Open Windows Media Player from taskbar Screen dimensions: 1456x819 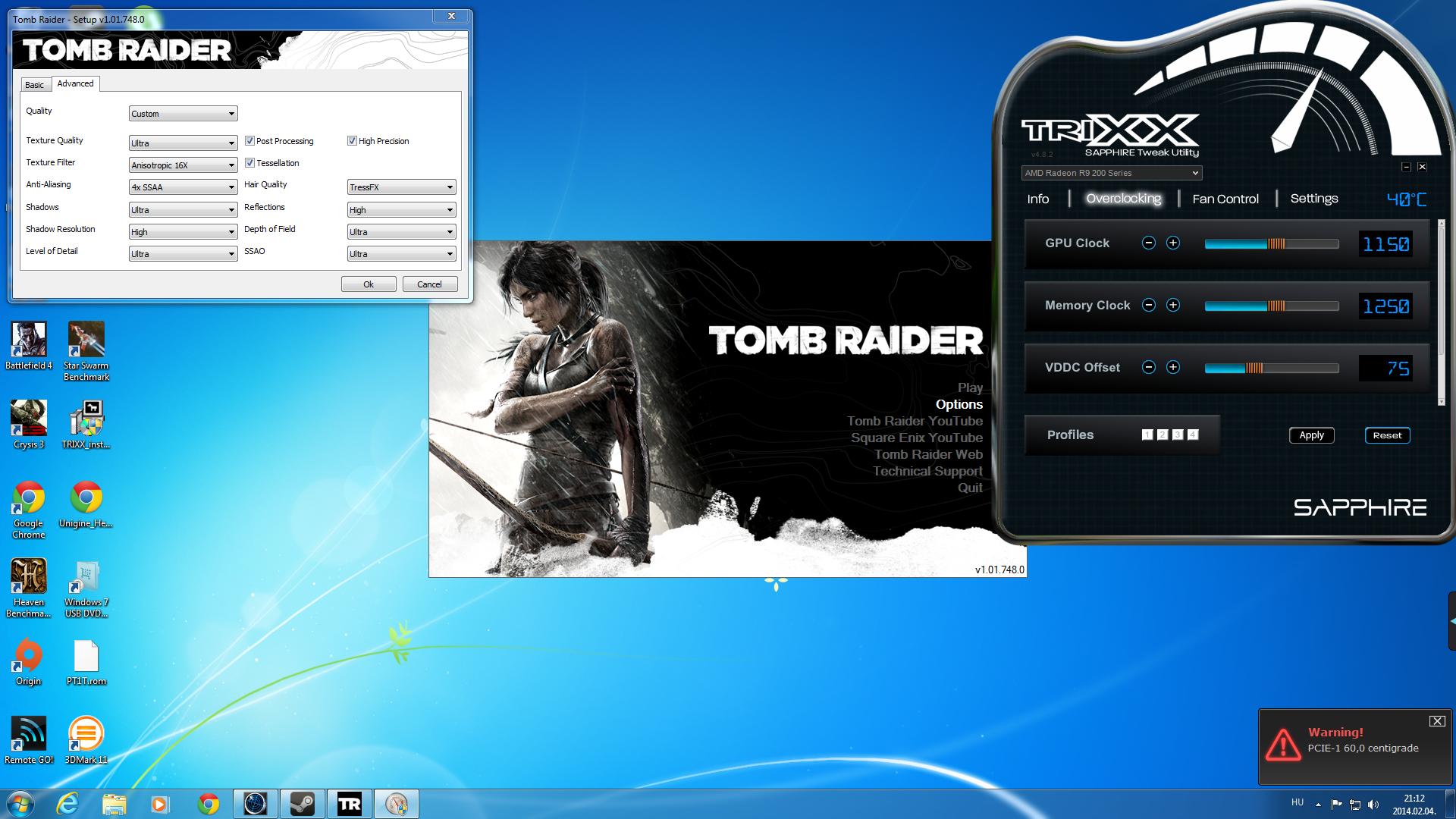coord(160,804)
